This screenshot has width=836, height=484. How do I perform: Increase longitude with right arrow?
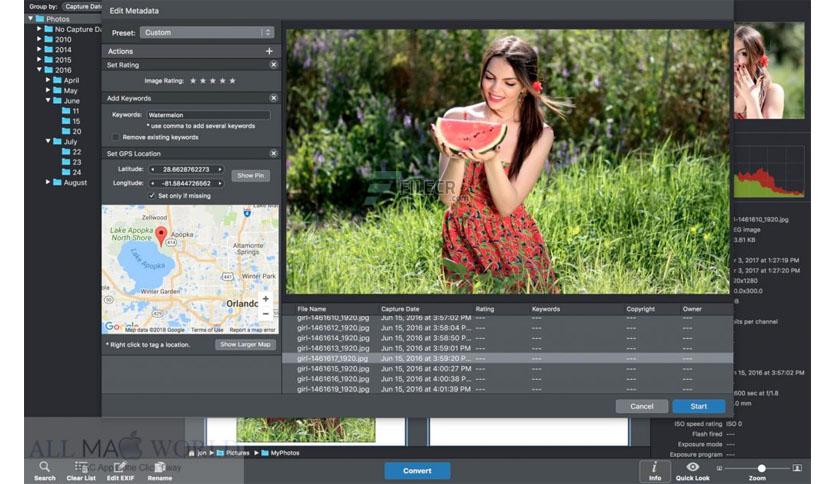click(220, 183)
